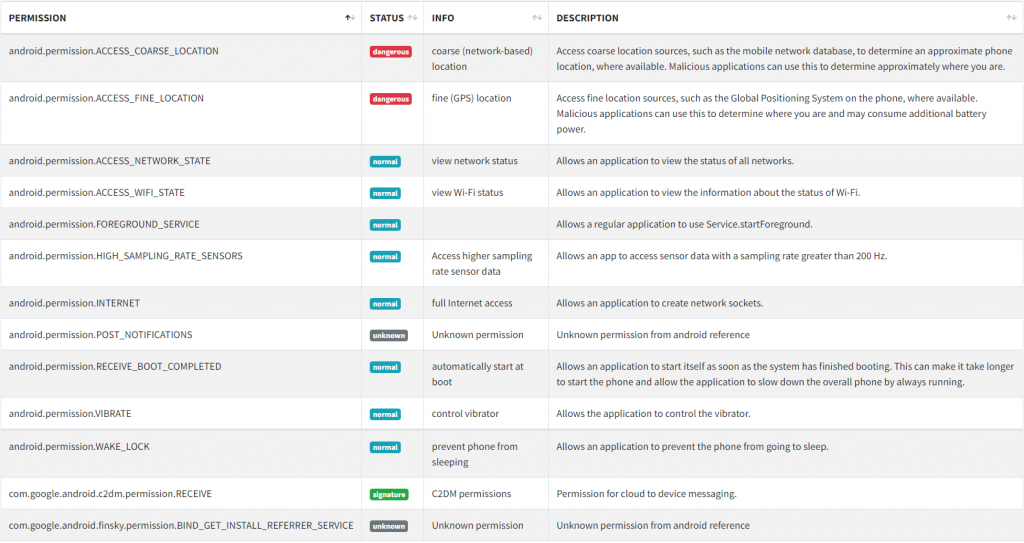This screenshot has height=543, width=1024.
Task: Click the normal badge for INTERNET permission
Action: click(385, 304)
